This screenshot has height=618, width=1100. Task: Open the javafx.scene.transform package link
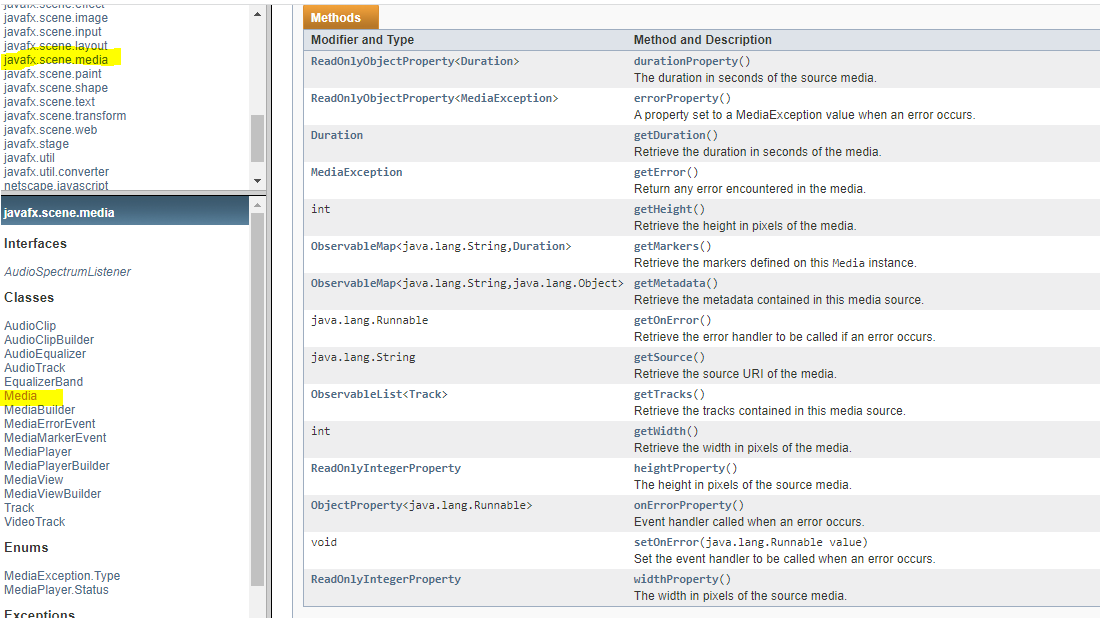(65, 116)
